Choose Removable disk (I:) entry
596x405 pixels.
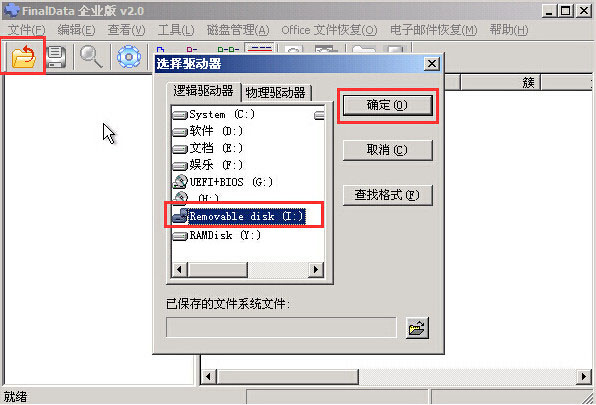pyautogui.click(x=239, y=216)
